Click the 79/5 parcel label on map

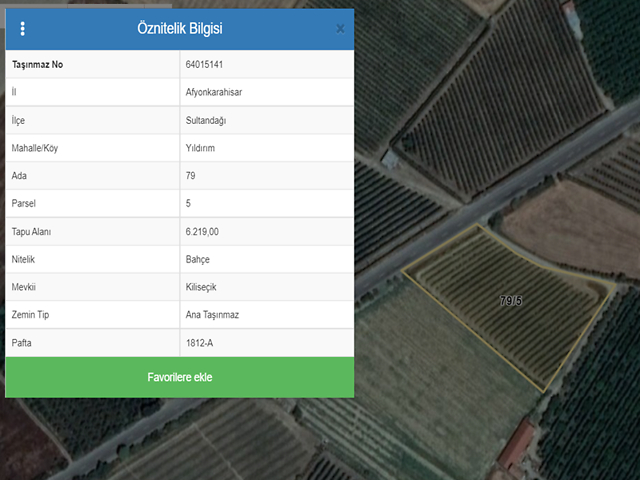510,300
